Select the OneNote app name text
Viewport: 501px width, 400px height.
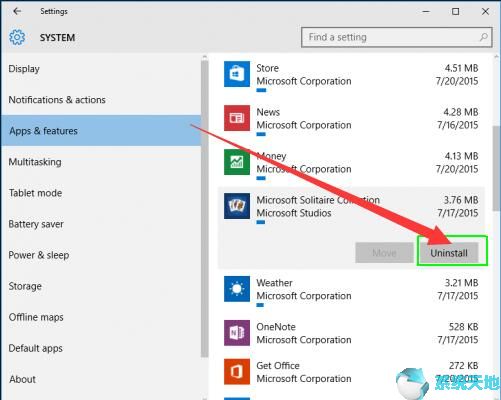coord(276,327)
